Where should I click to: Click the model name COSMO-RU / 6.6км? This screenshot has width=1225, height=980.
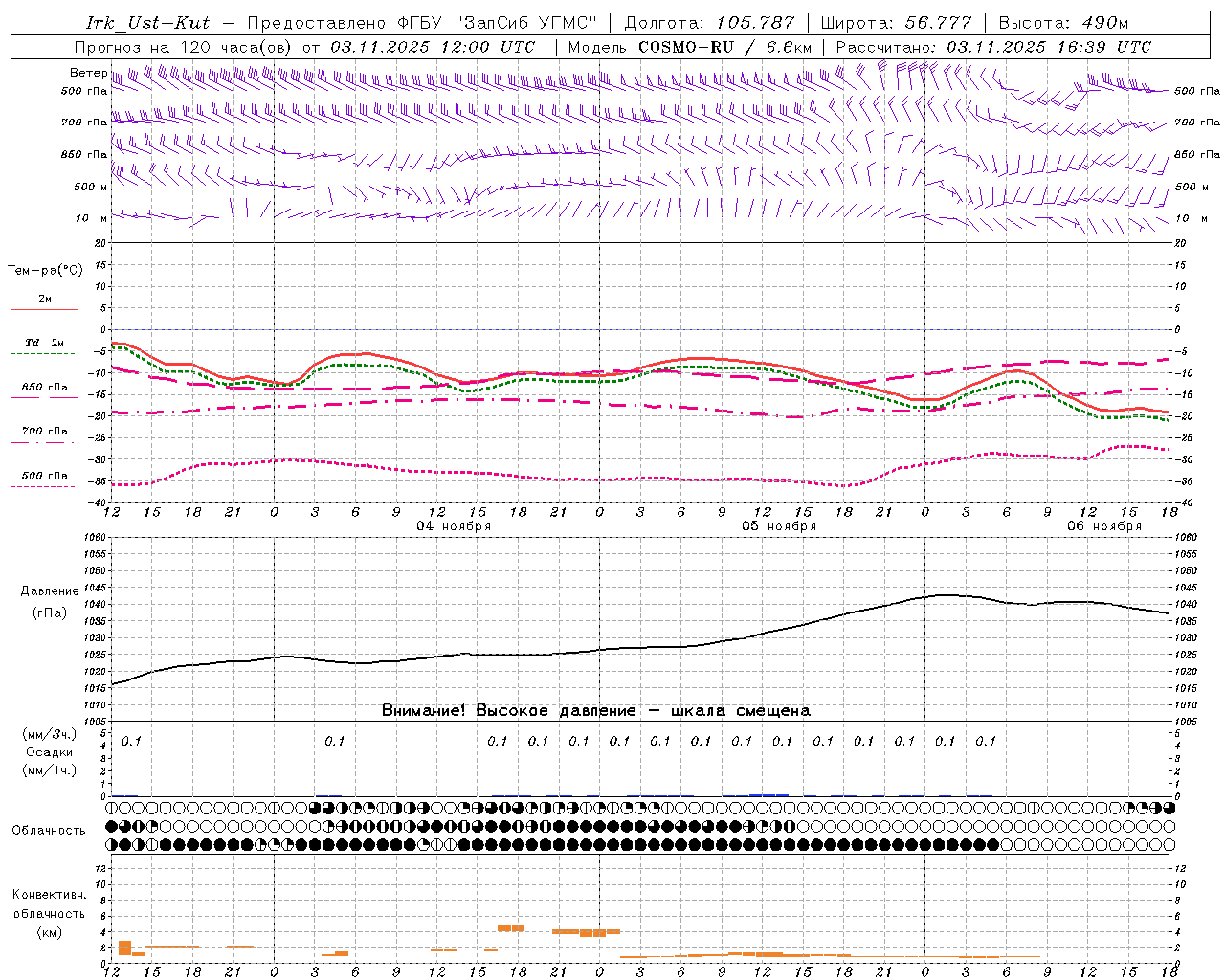[x=724, y=47]
